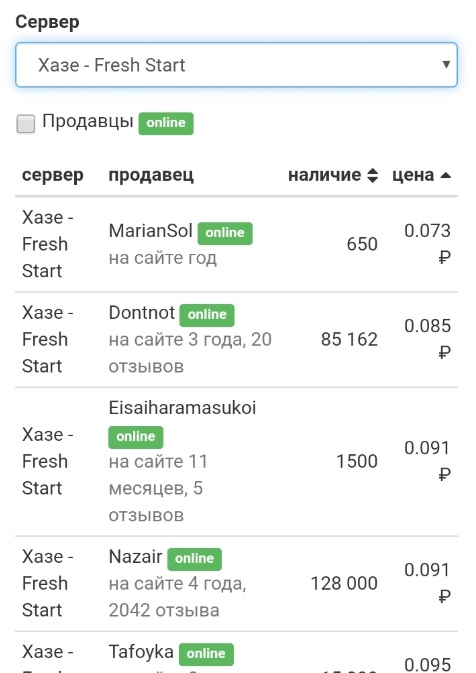Screen dimensions: 476x673
Task: Click the online badge next to Tafoyka
Action: coord(206,654)
